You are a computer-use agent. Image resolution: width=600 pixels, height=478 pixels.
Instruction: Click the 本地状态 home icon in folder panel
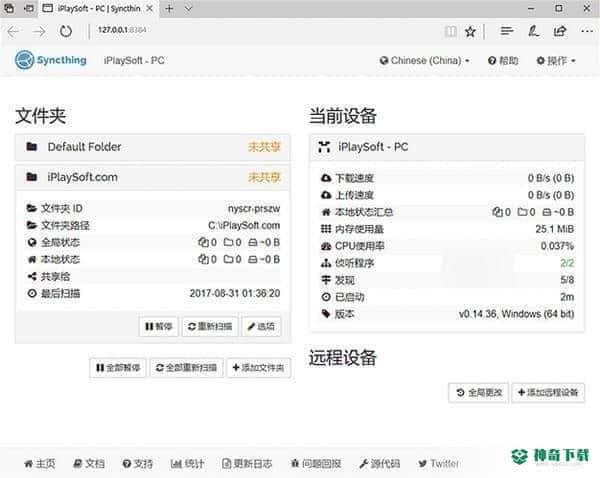tap(32, 259)
